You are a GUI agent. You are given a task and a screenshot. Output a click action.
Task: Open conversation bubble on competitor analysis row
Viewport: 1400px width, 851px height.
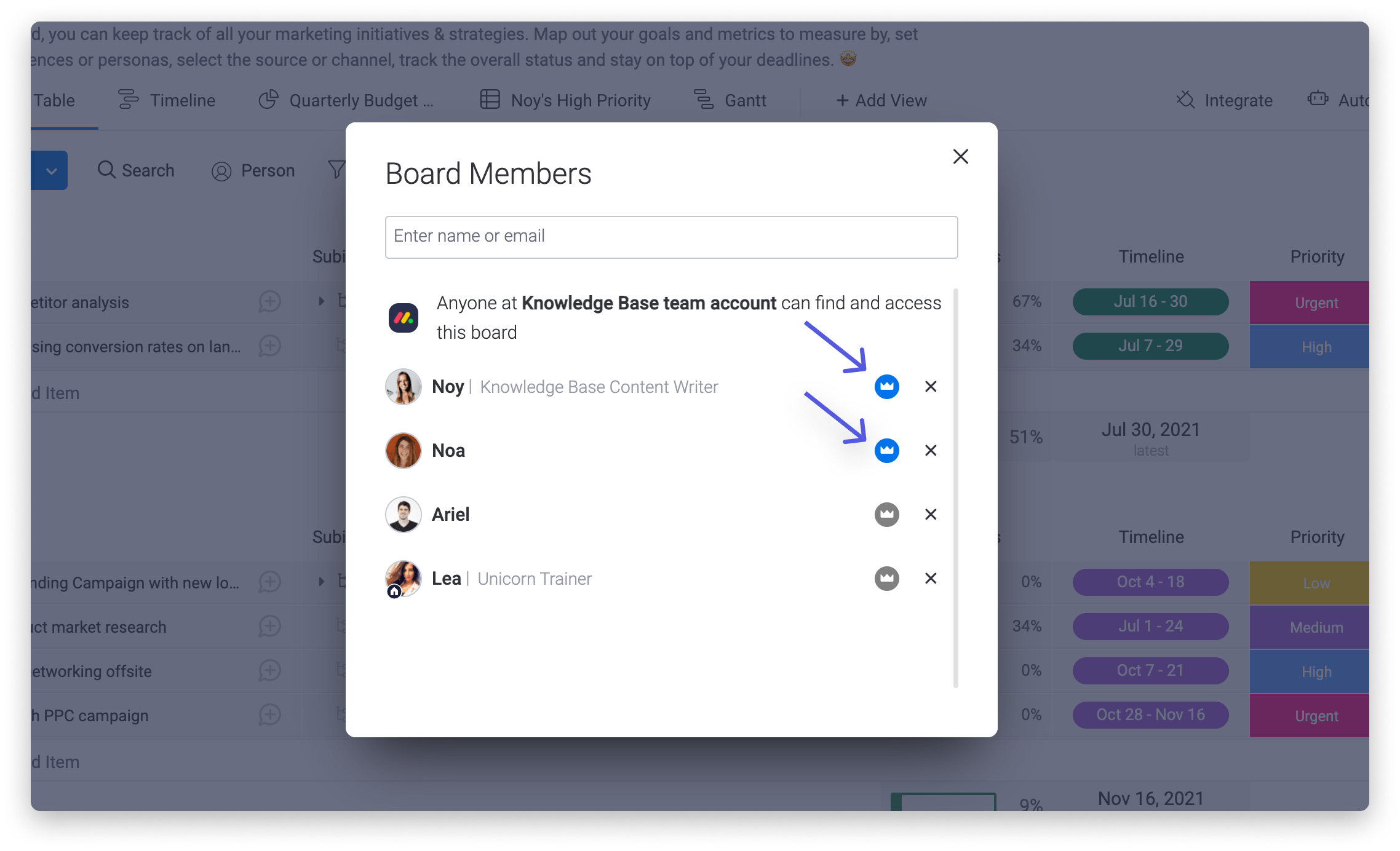(269, 302)
